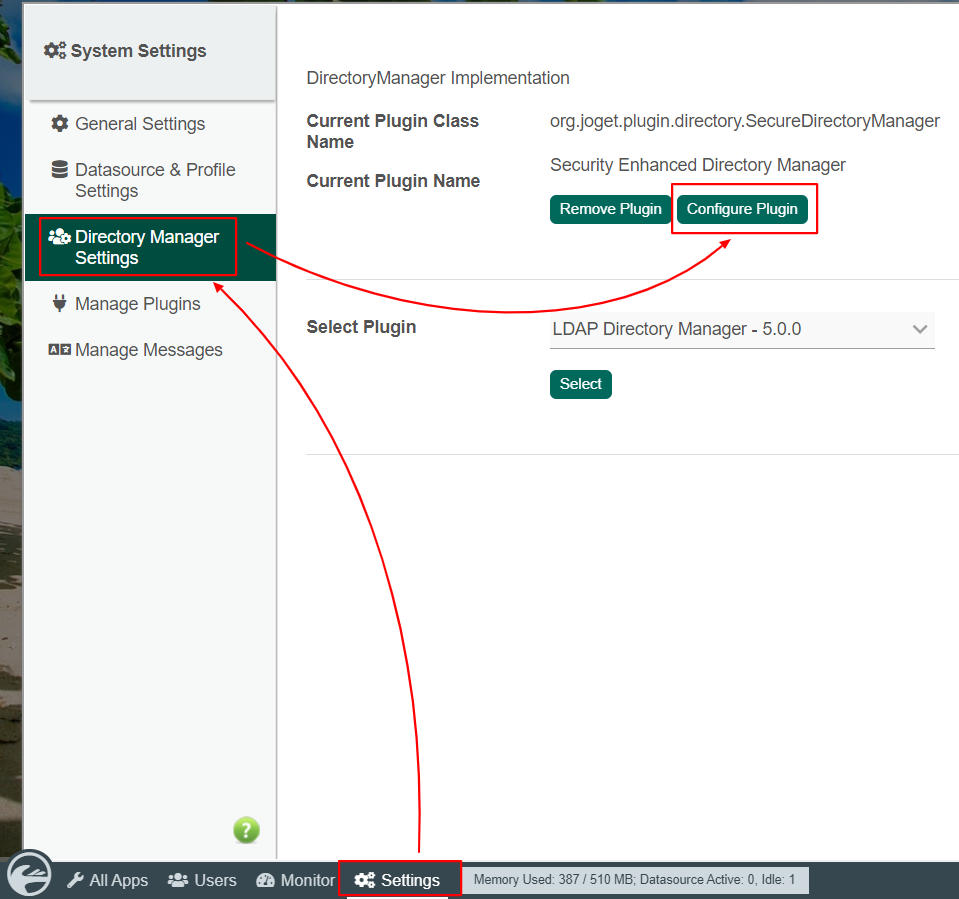Open the Select Plugin dropdown

[x=742, y=330]
